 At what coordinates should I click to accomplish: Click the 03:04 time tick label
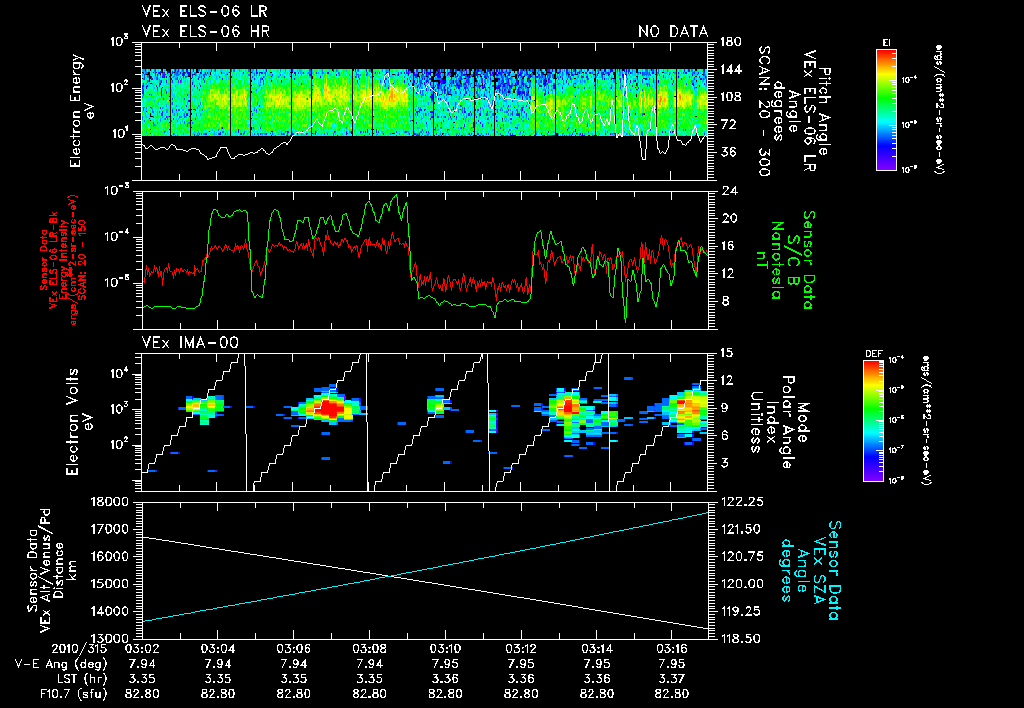[217, 649]
